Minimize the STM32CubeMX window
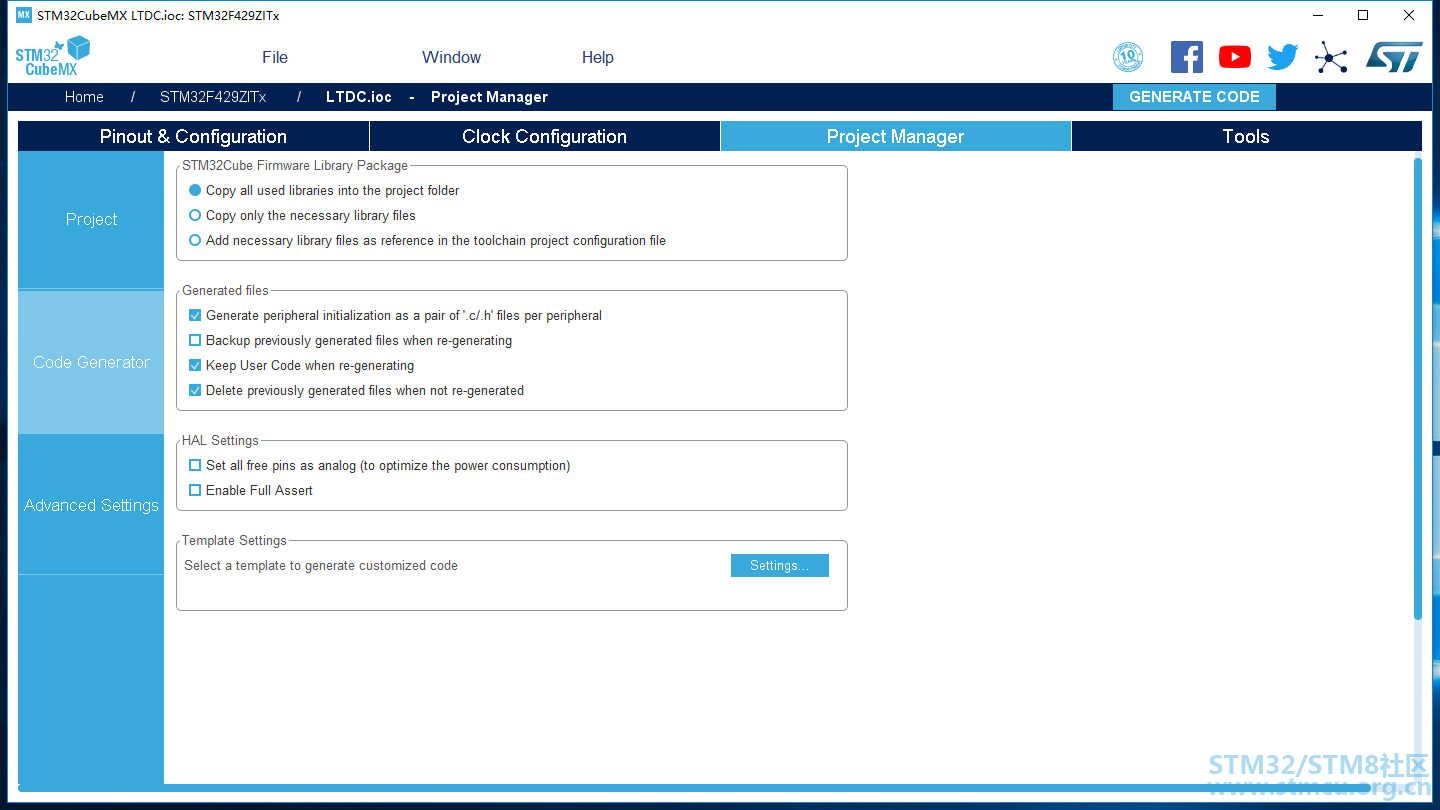Viewport: 1440px width, 810px height. 1317,15
